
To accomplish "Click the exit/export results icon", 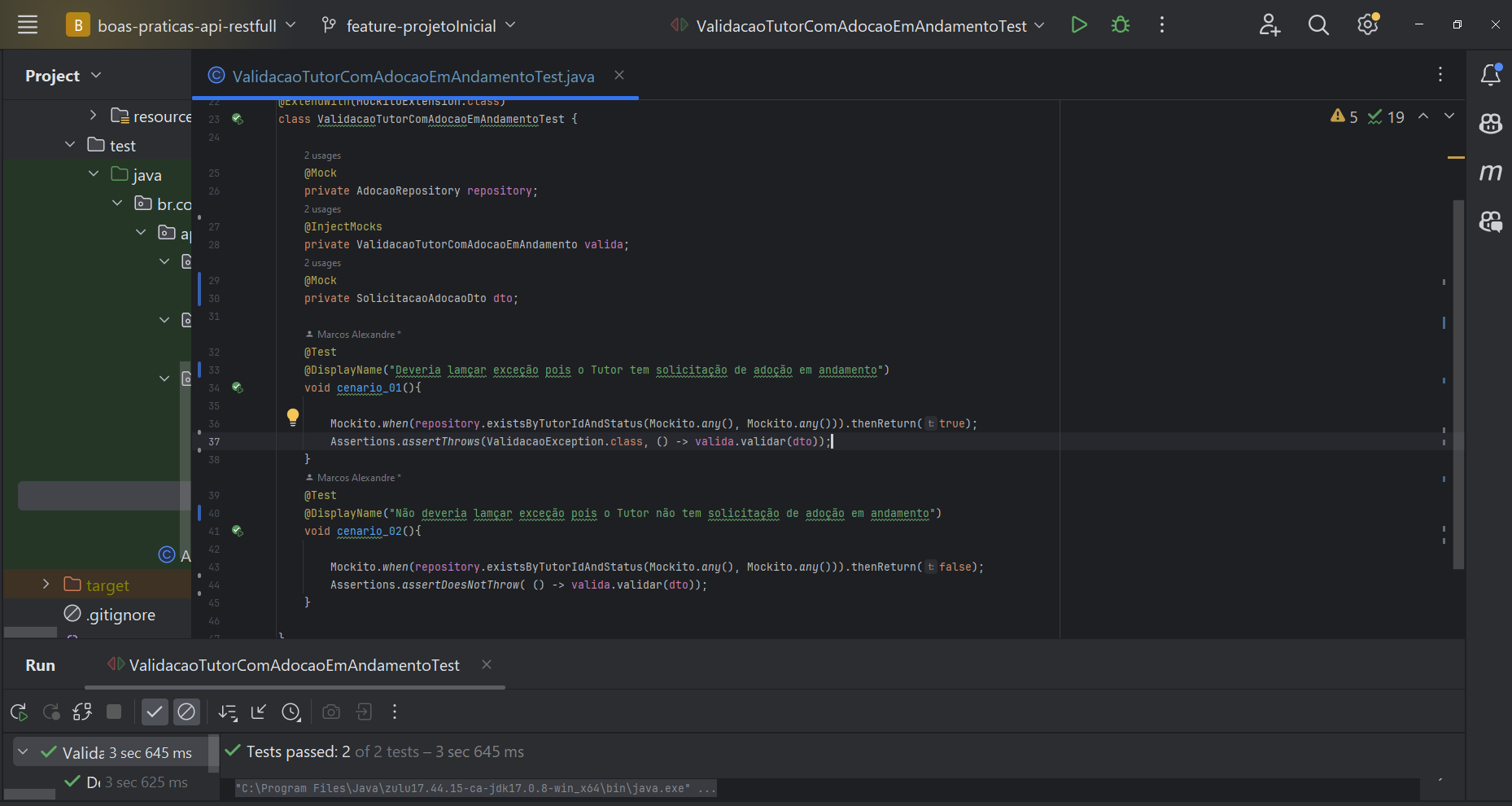I will click(x=364, y=712).
